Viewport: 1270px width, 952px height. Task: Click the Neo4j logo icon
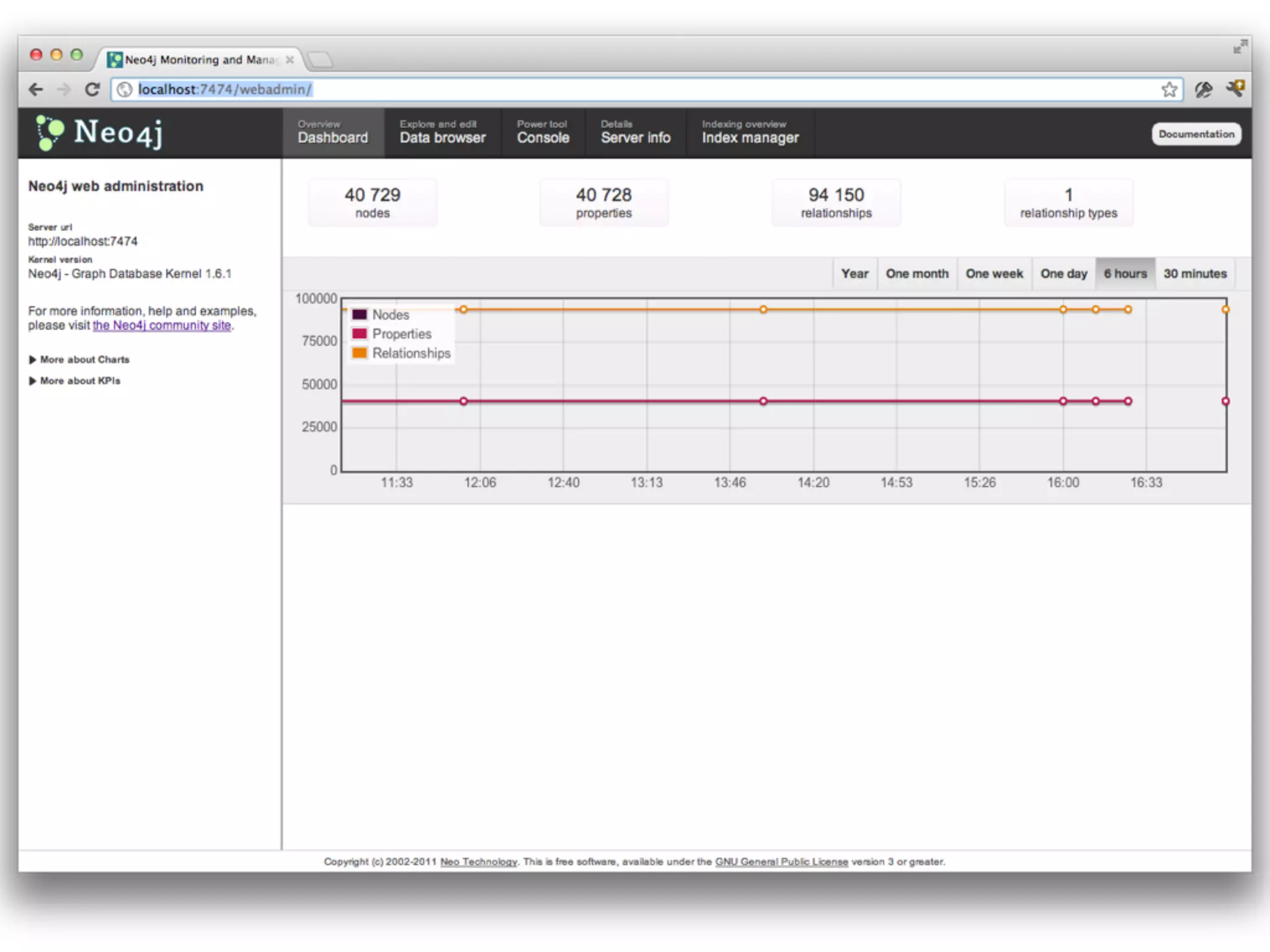point(50,133)
